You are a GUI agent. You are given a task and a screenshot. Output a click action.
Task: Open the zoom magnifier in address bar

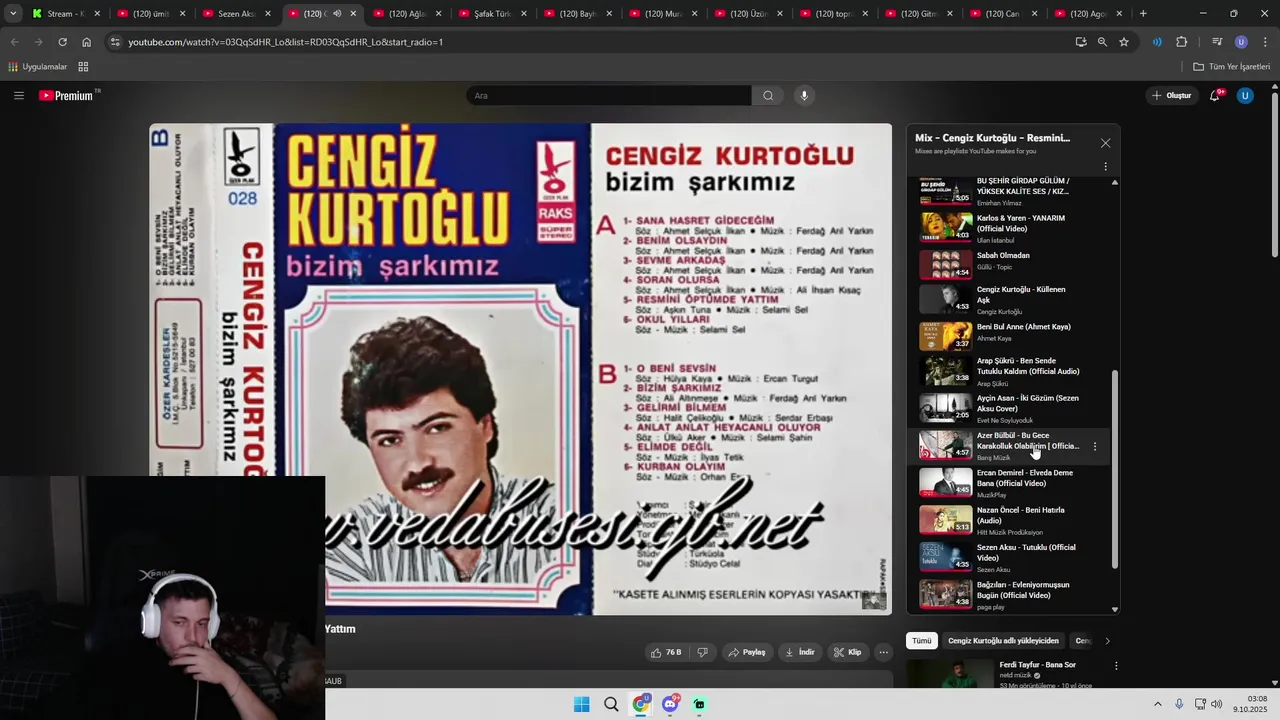point(1102,42)
